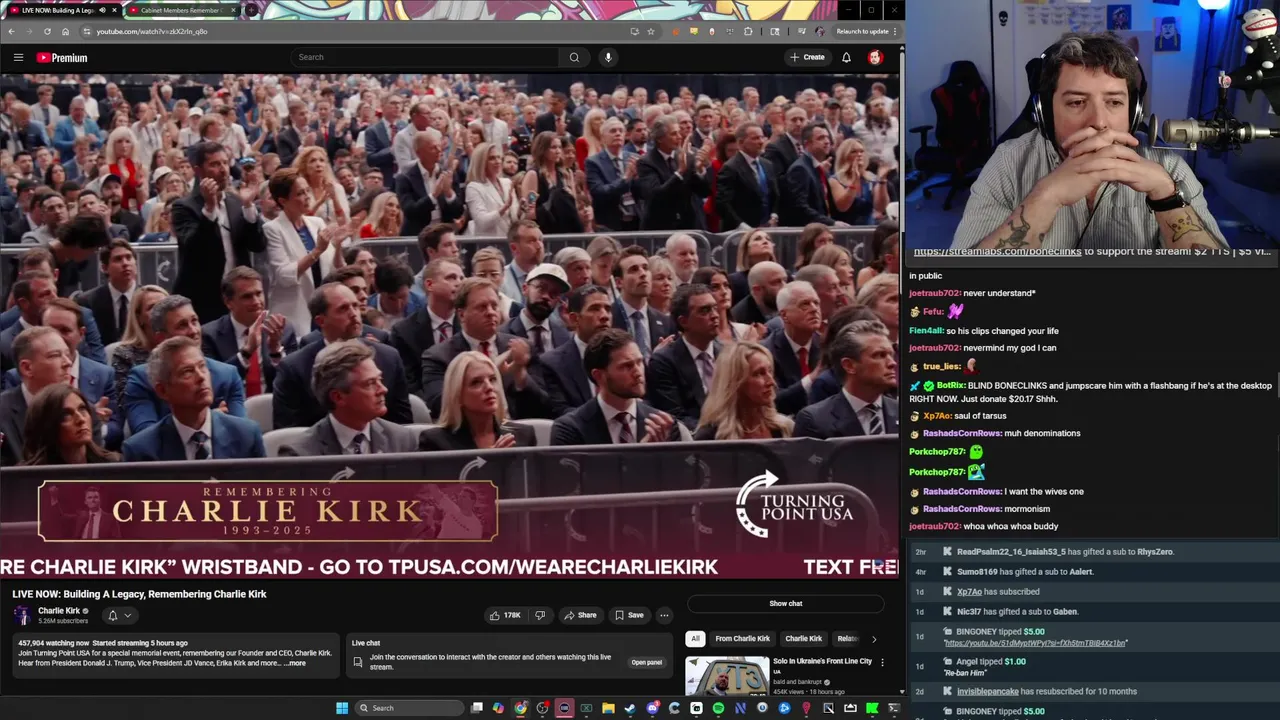Mute the LIVE NOW tab audio
The width and height of the screenshot is (1280, 720).
(102, 10)
